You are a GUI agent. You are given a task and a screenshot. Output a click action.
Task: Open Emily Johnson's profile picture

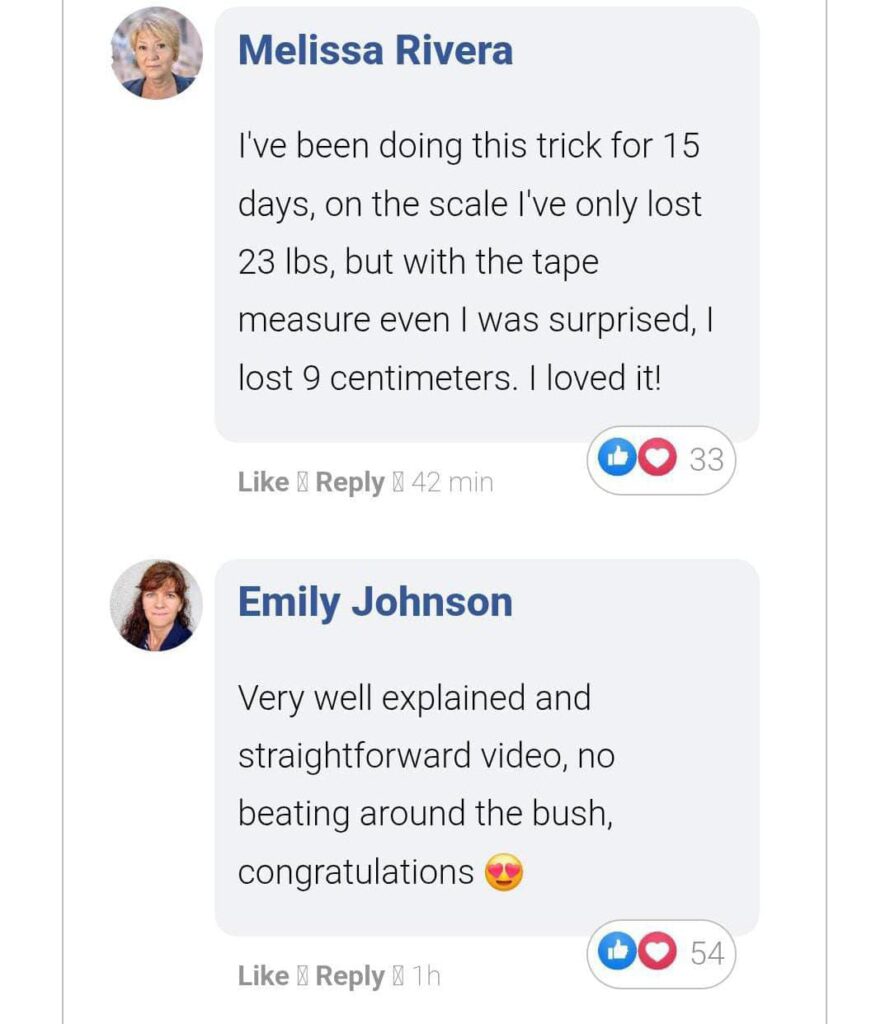click(156, 606)
